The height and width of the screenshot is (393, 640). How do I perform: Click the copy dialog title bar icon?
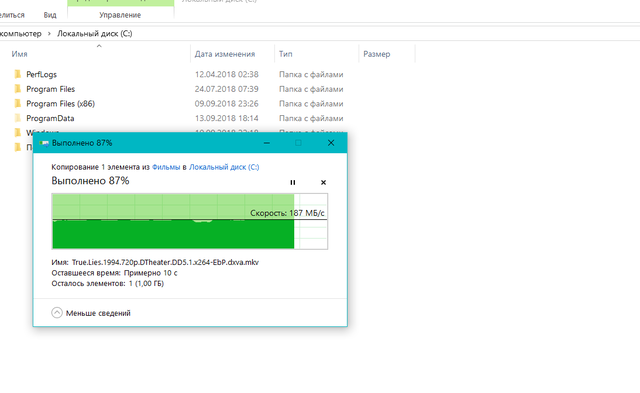(x=44, y=143)
